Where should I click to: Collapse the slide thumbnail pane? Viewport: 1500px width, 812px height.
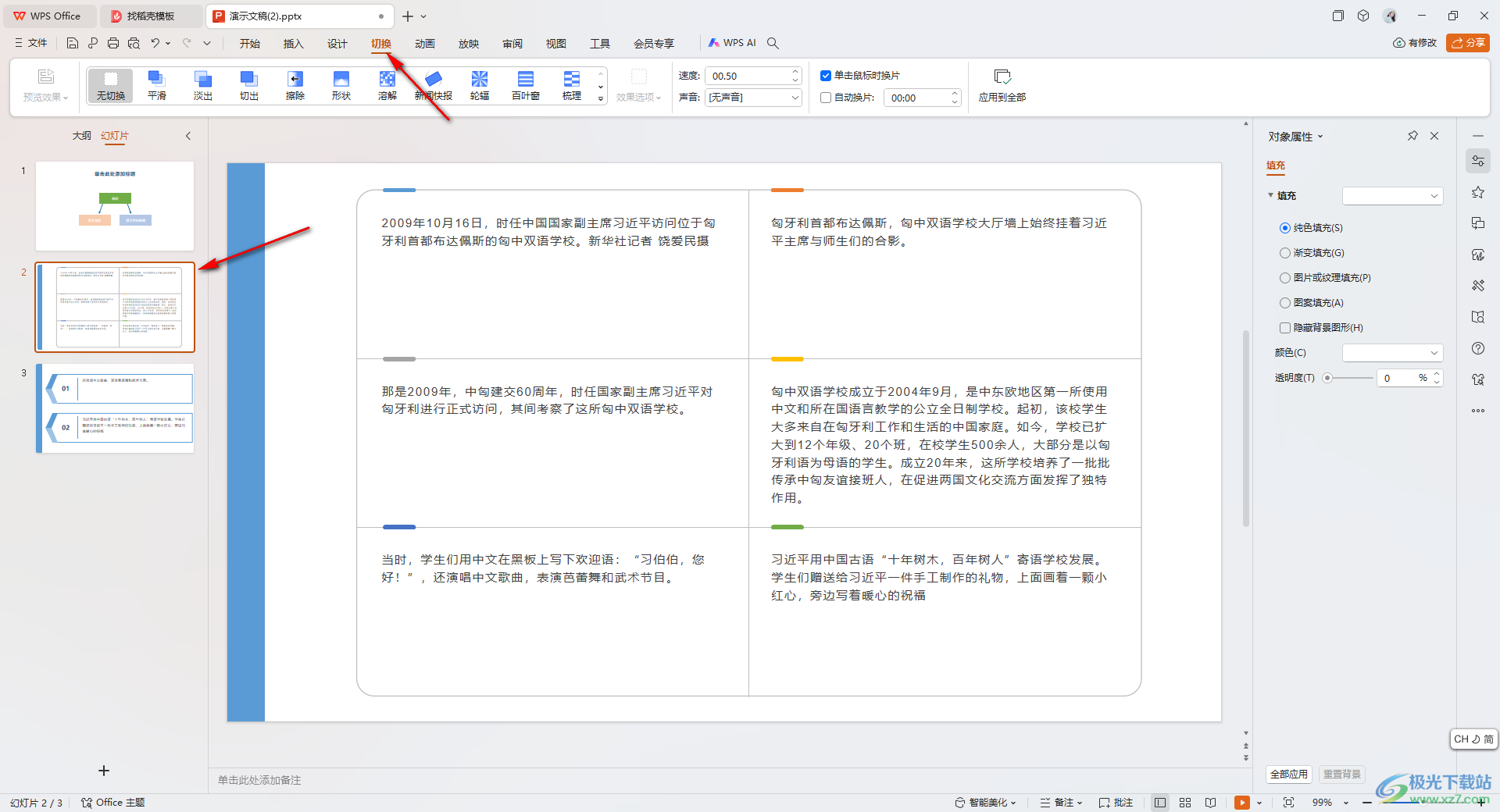tap(188, 136)
